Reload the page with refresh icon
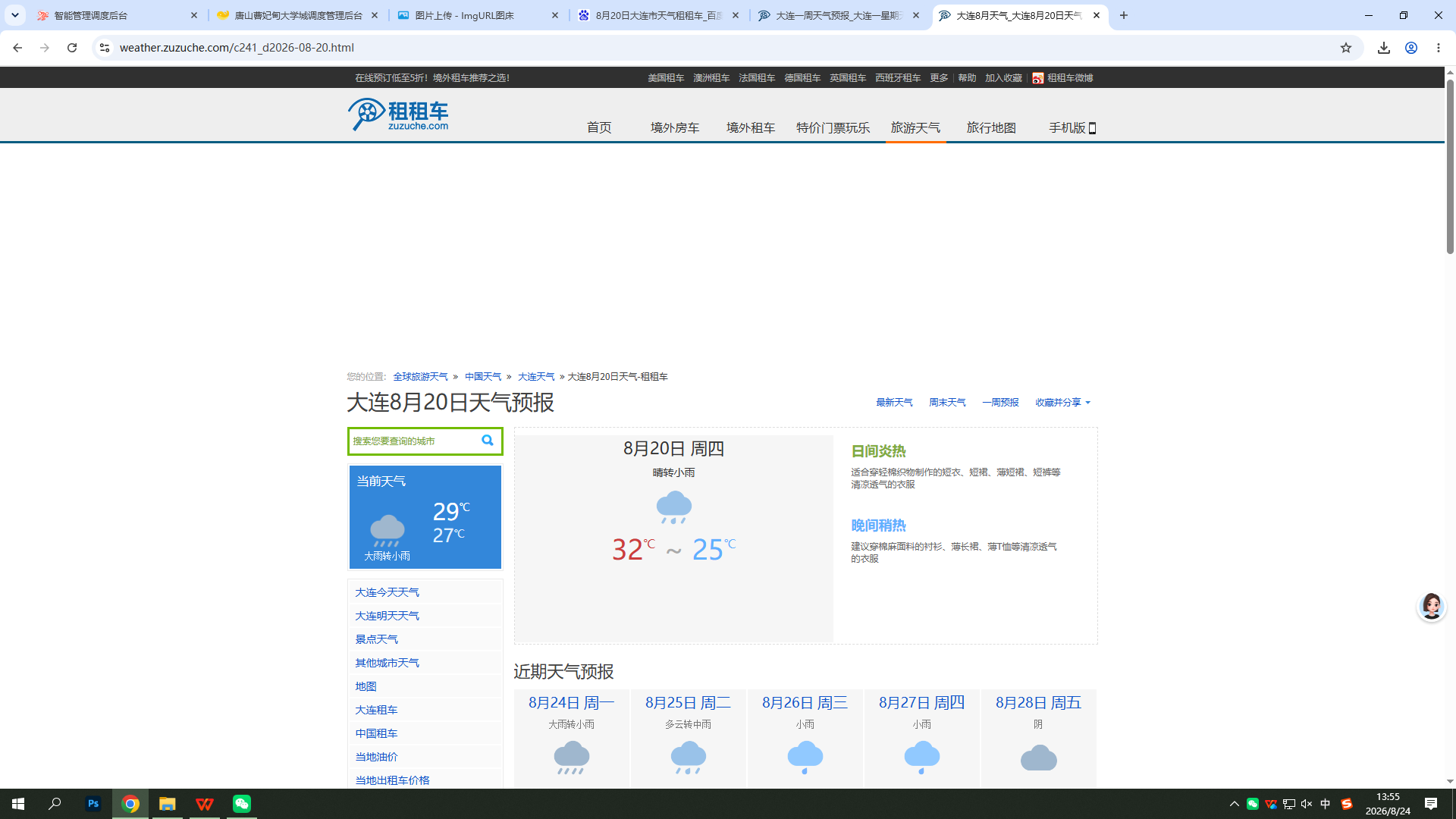This screenshot has height=819, width=1456. tap(72, 48)
